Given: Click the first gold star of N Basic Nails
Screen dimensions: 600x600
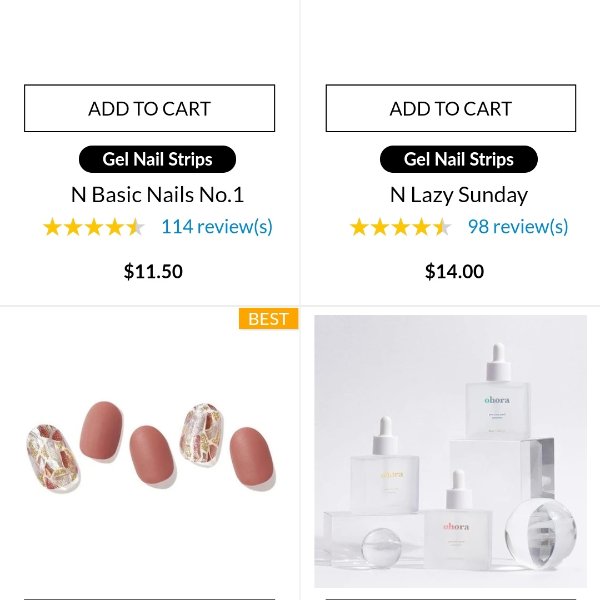Looking at the screenshot, I should point(52,227).
